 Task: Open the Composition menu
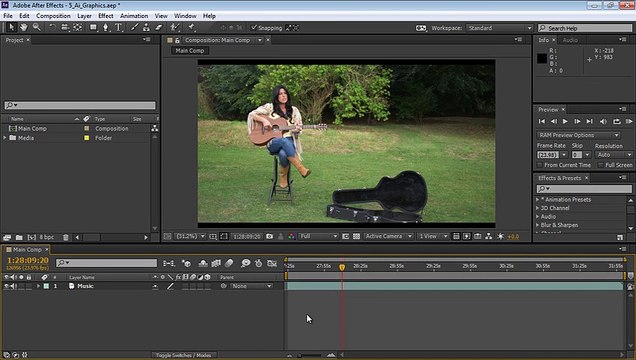(53, 16)
